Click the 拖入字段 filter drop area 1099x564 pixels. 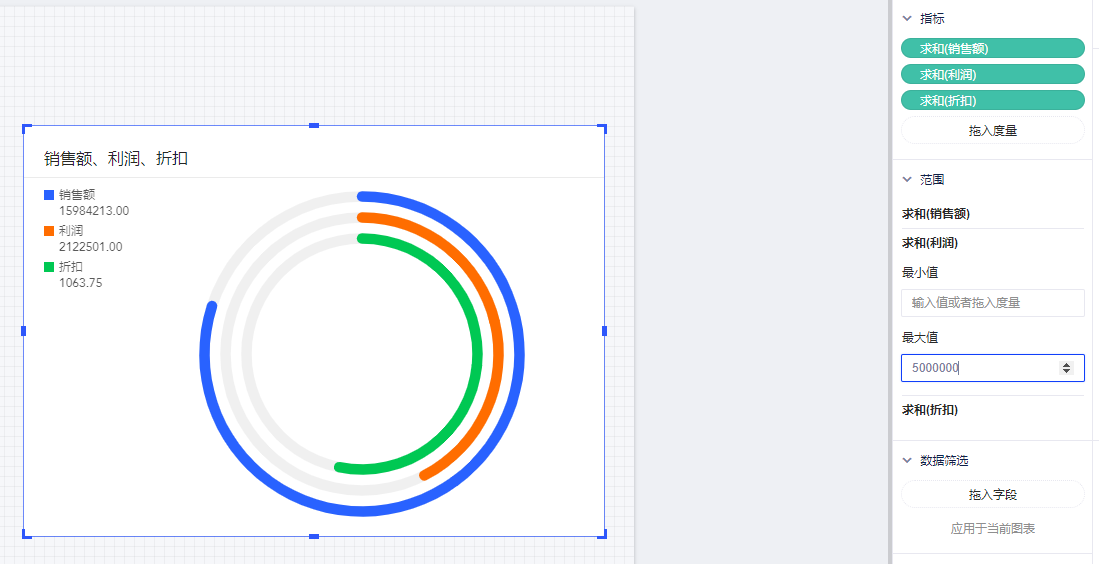(992, 495)
